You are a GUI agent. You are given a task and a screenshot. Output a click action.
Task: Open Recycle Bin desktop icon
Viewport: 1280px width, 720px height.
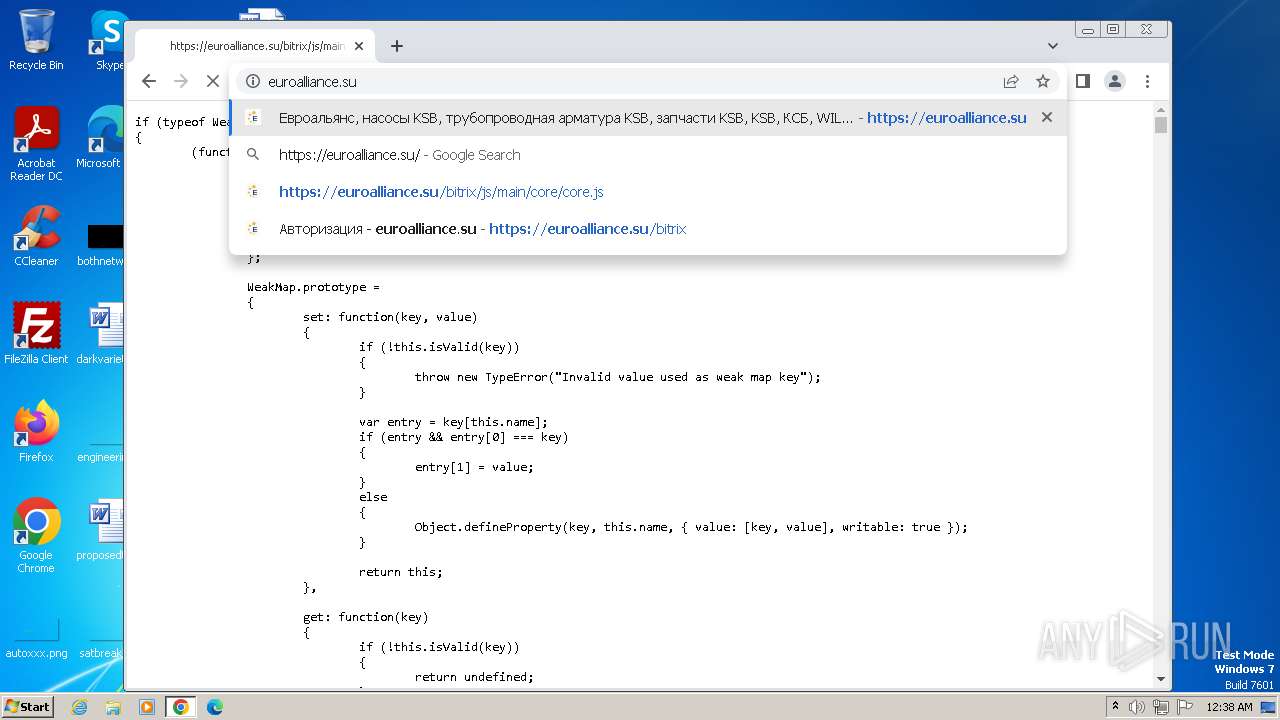coord(36,40)
